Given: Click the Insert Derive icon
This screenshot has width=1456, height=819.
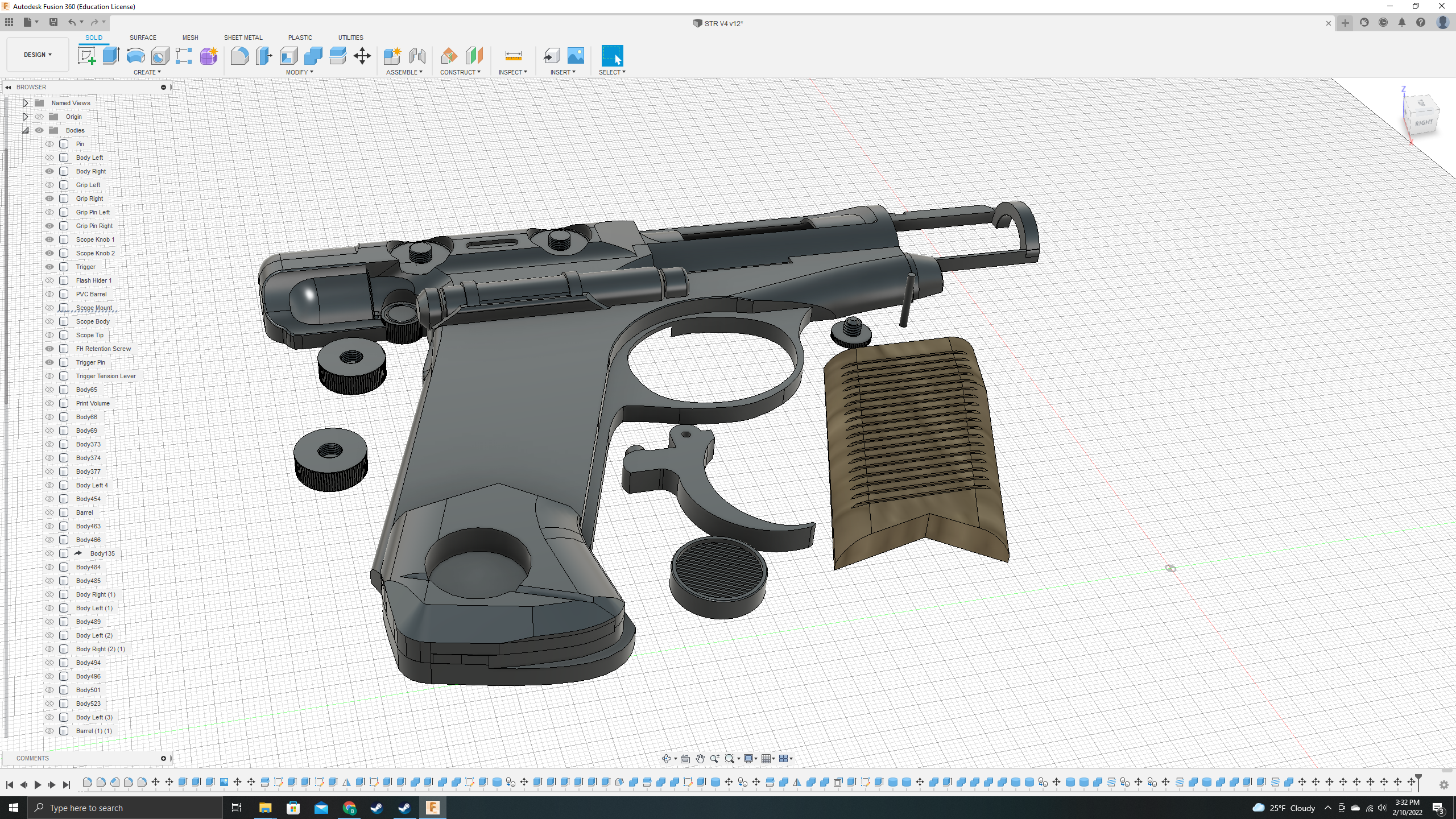Looking at the screenshot, I should click(551, 56).
